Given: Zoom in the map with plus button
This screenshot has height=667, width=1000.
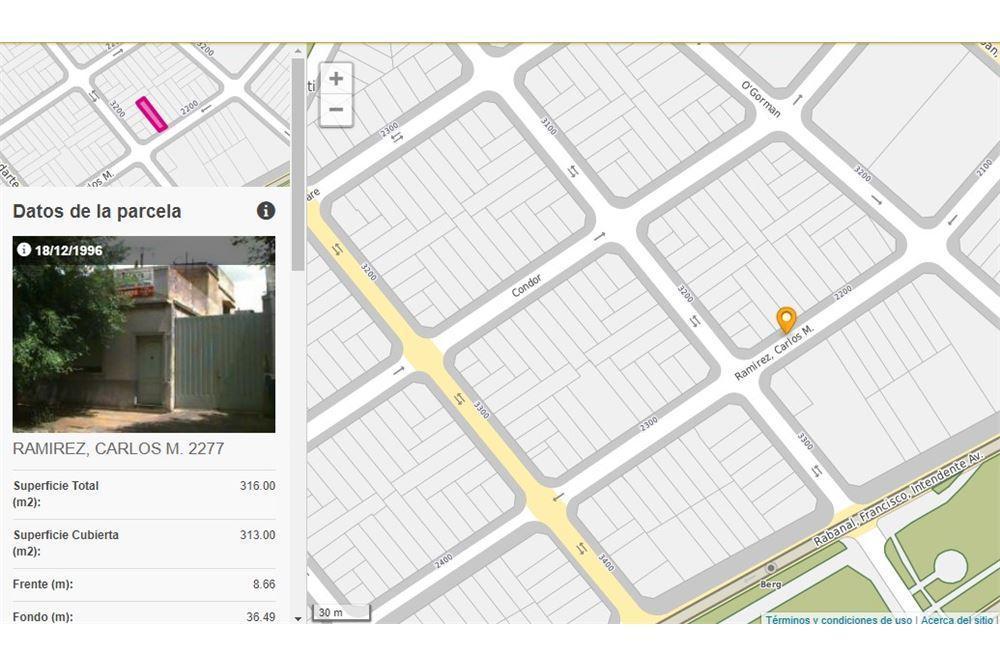Looking at the screenshot, I should (336, 79).
